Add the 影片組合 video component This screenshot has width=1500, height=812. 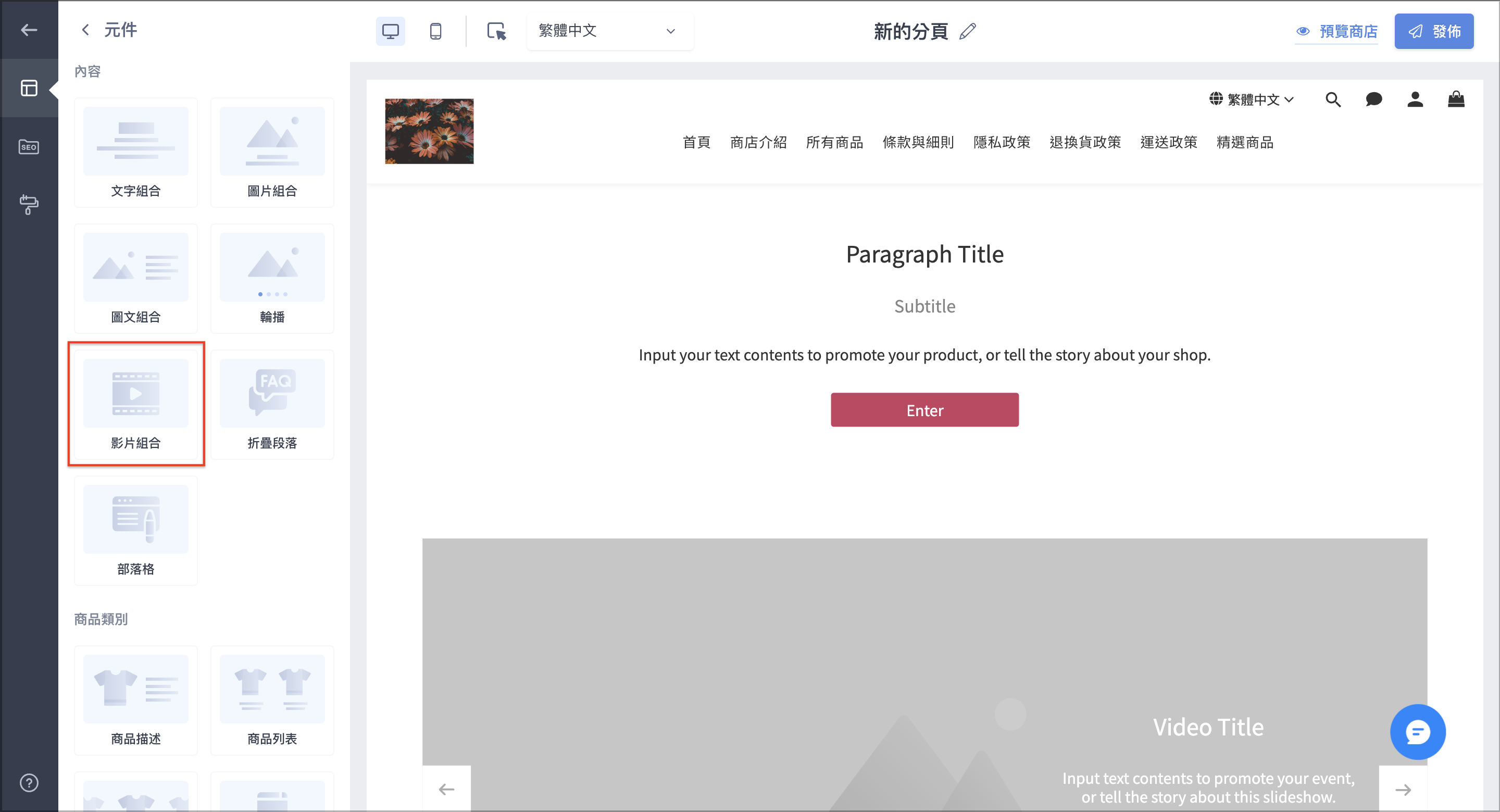(x=135, y=404)
